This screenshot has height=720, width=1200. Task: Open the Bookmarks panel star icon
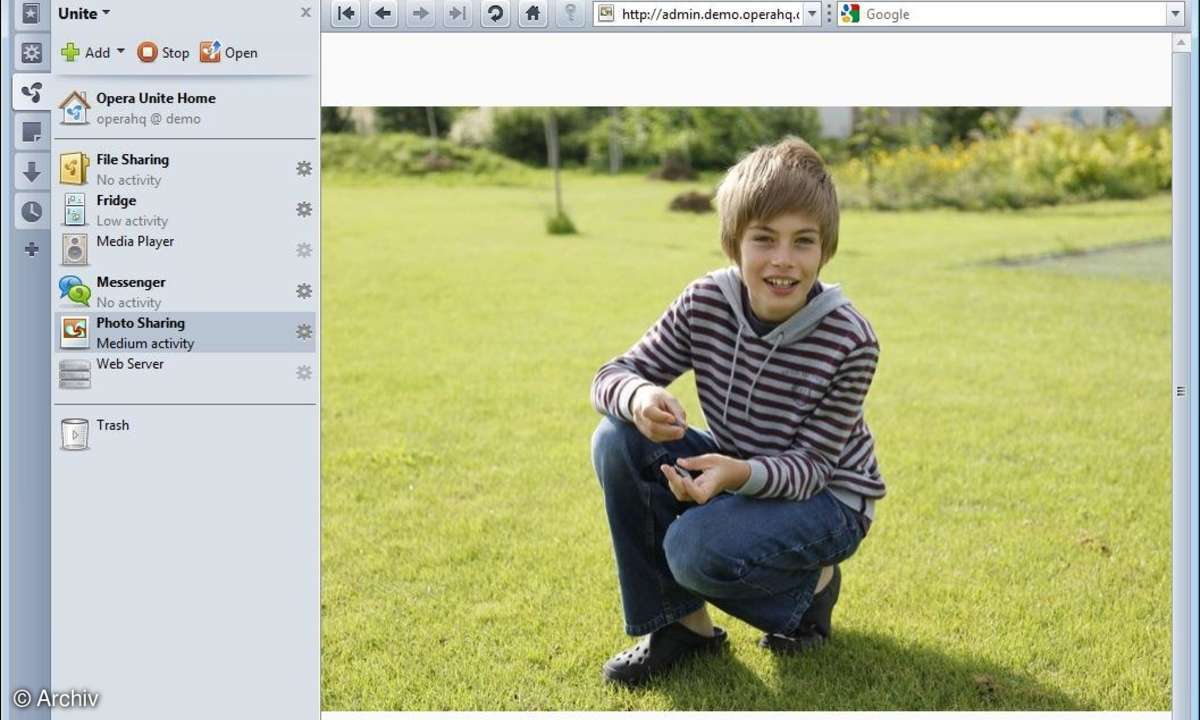tap(31, 14)
